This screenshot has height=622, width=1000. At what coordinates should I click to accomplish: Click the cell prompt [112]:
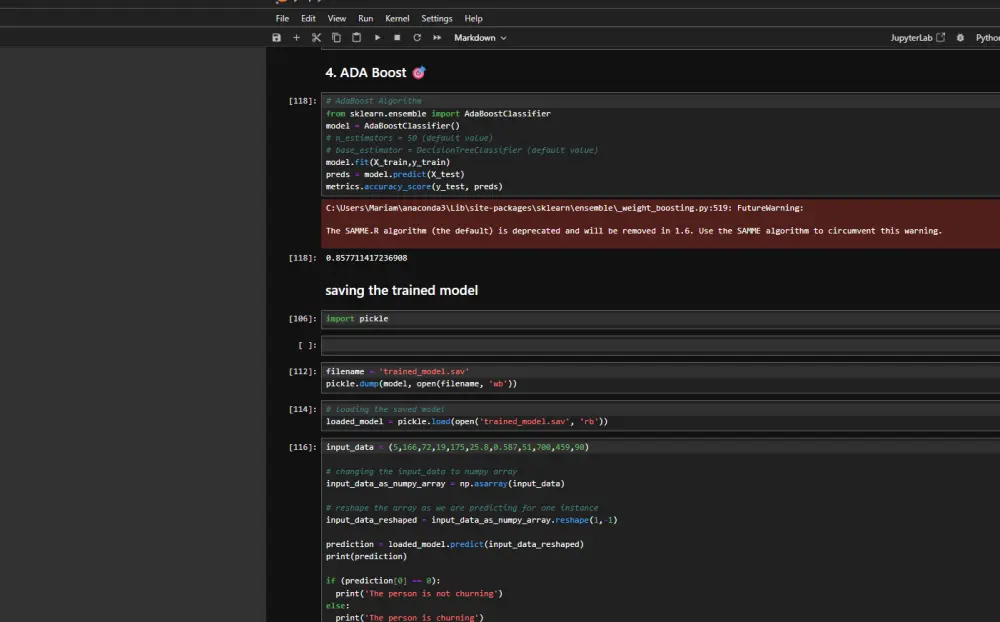(302, 371)
